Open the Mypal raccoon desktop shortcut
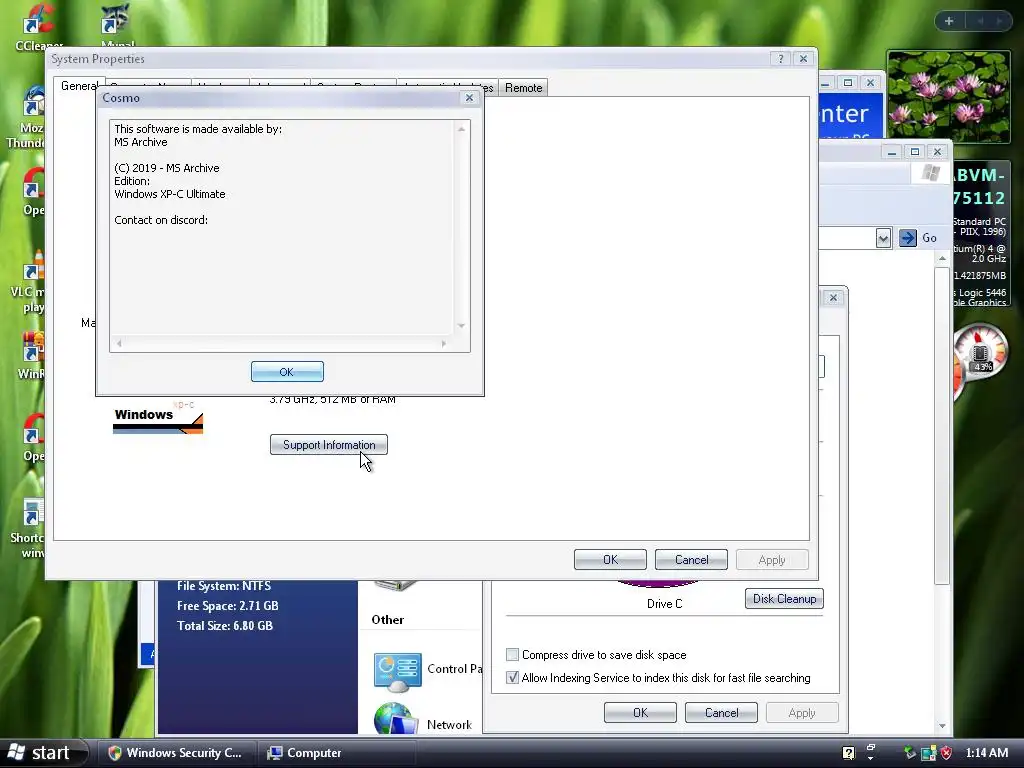The image size is (1024, 768). click(x=116, y=24)
